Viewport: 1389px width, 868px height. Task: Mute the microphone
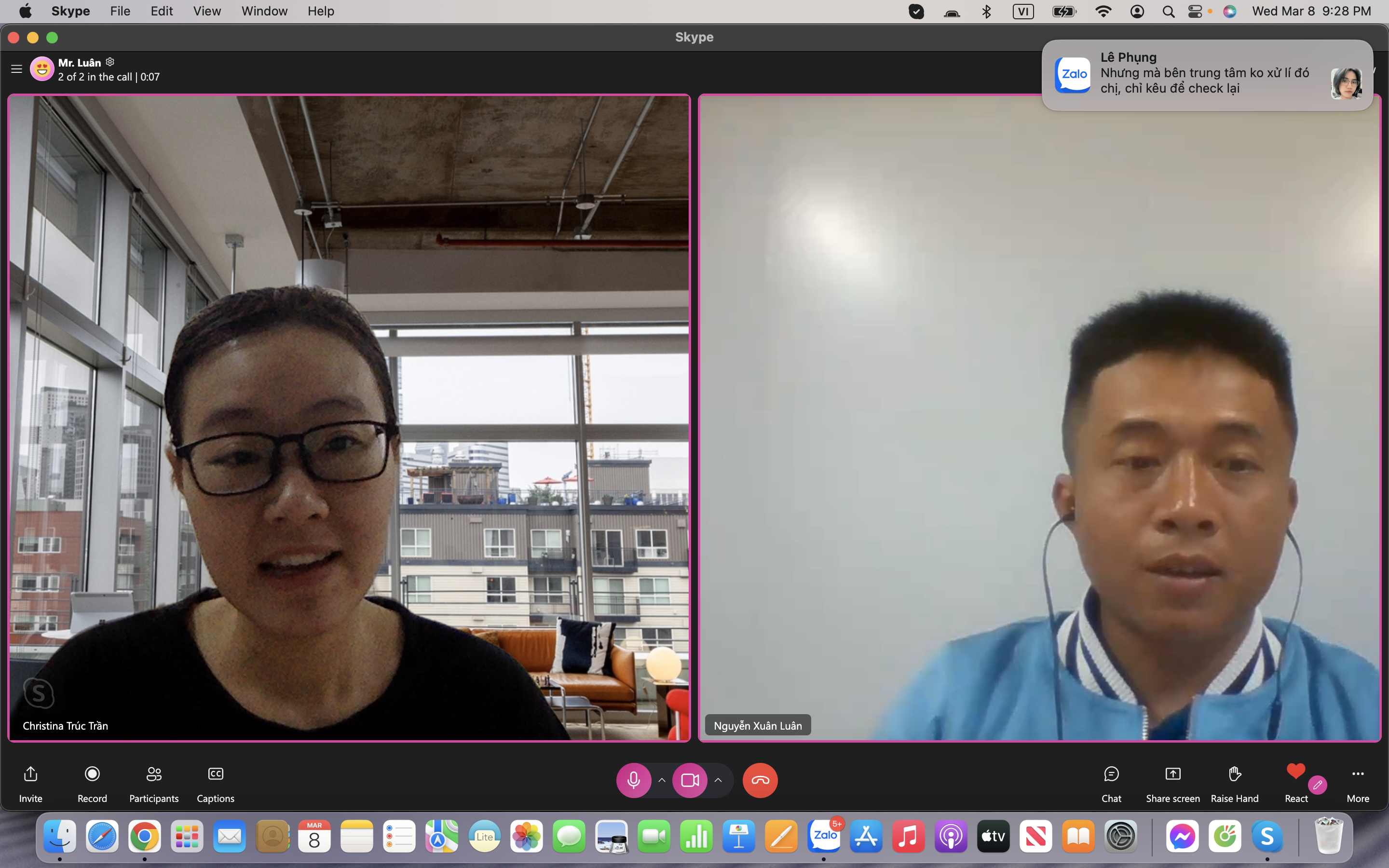[633, 780]
